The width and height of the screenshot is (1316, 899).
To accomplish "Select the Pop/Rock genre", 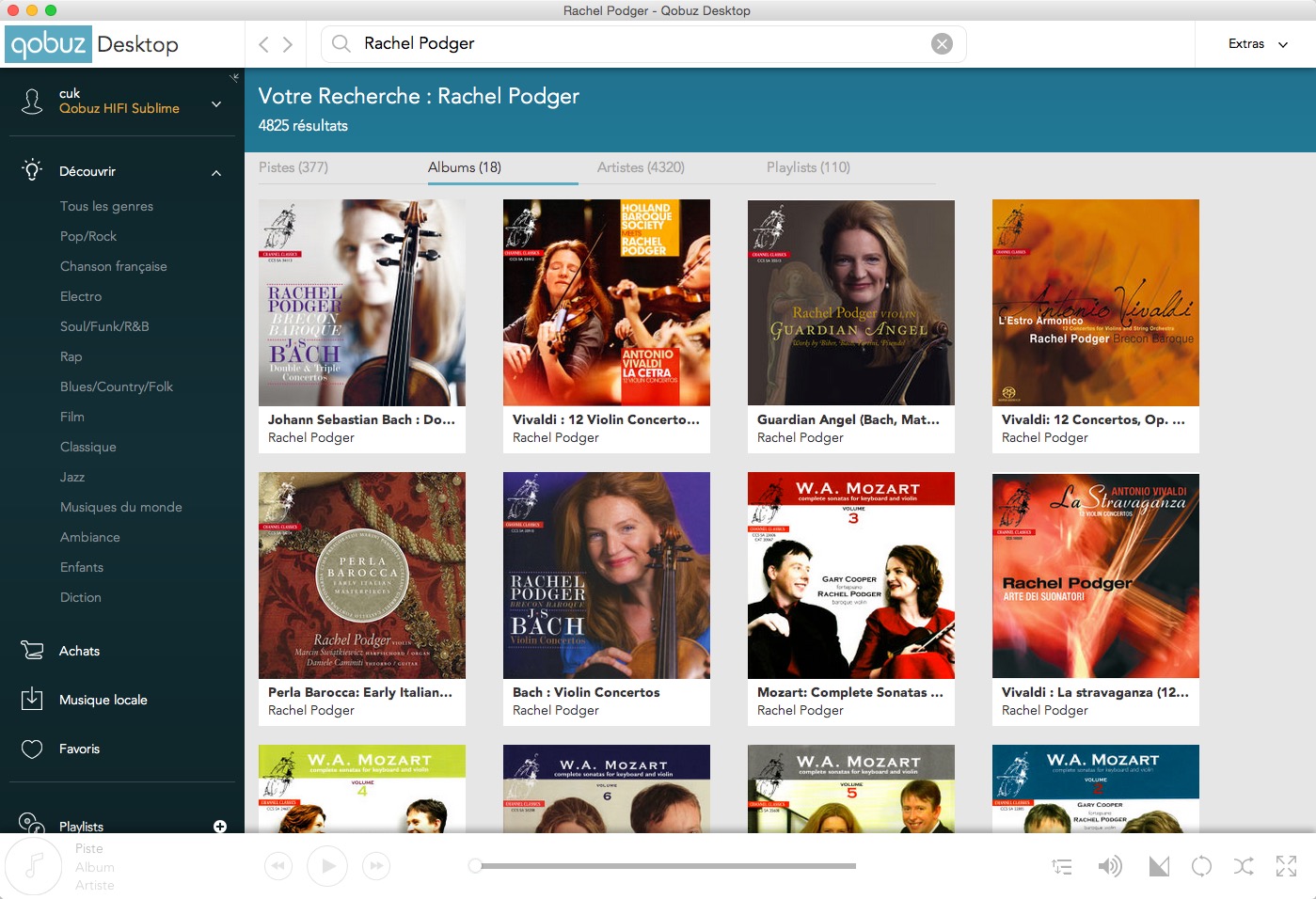I will [88, 236].
